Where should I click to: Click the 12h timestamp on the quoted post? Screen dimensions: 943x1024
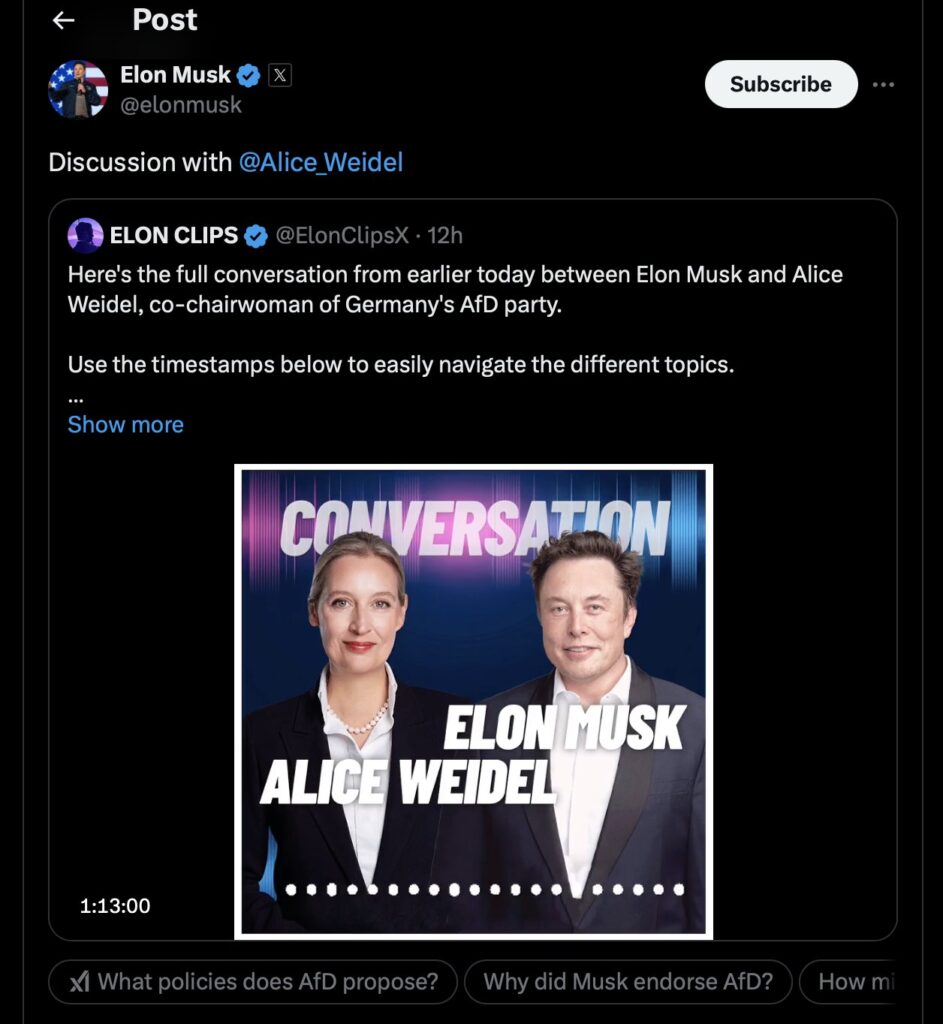(445, 236)
